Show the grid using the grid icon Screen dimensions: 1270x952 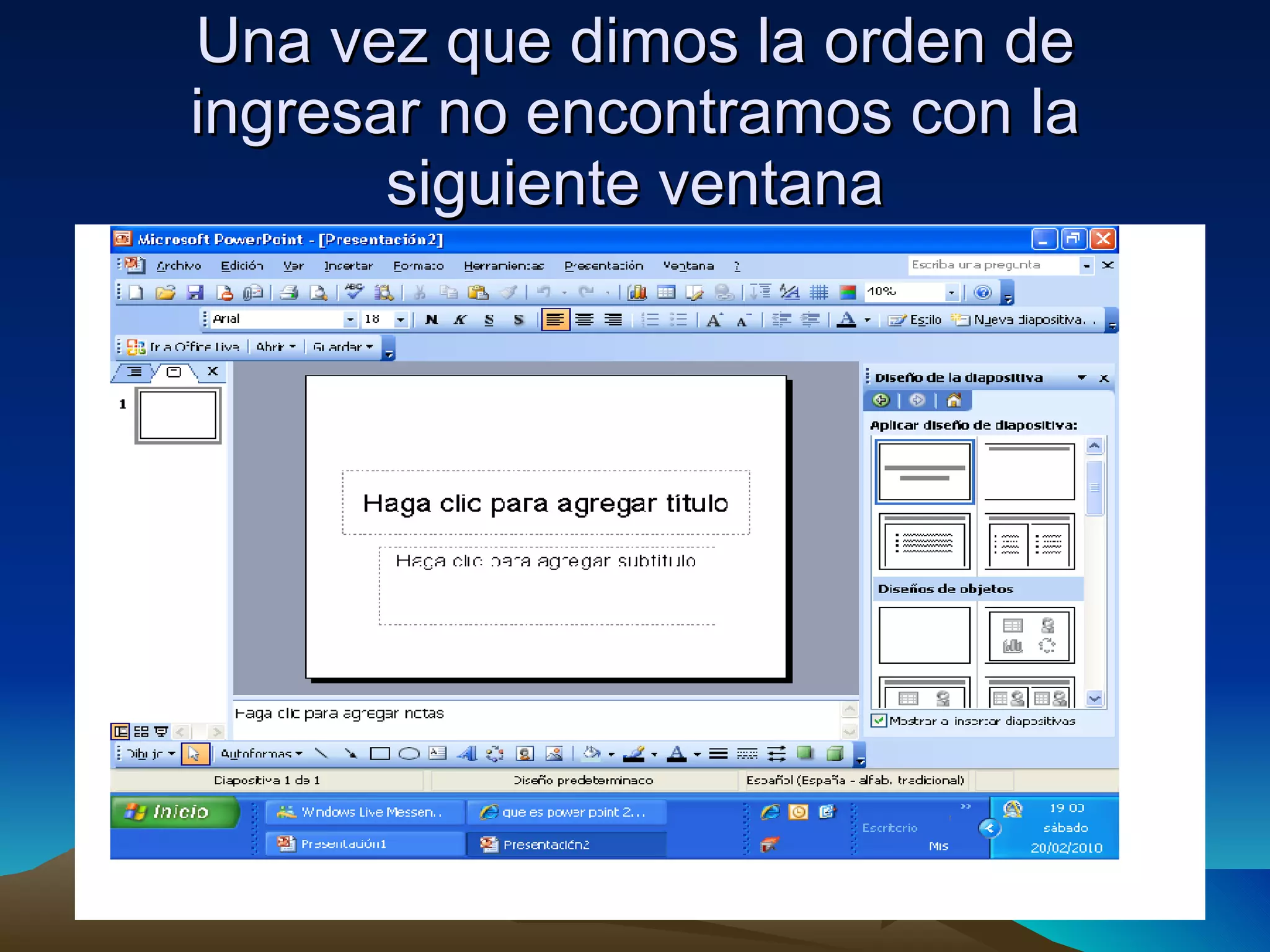coord(819,292)
